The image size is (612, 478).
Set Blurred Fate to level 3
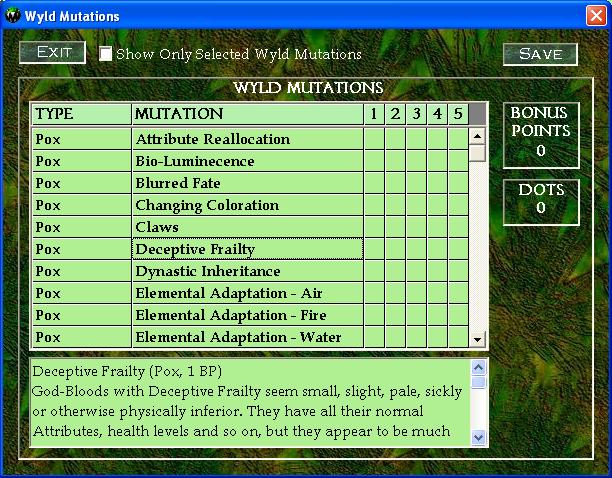click(x=416, y=183)
